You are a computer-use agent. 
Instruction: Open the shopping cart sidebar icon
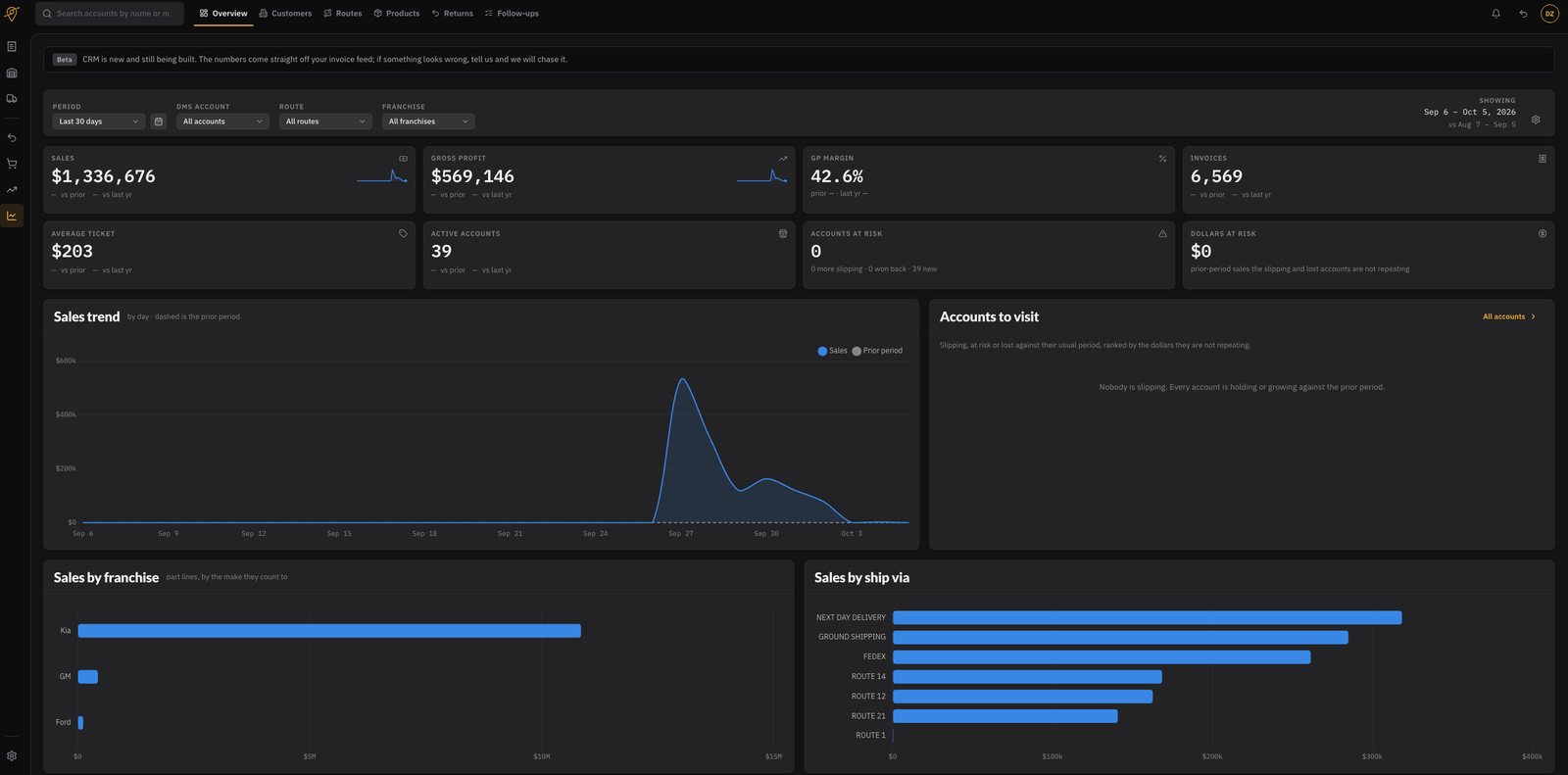click(x=12, y=164)
